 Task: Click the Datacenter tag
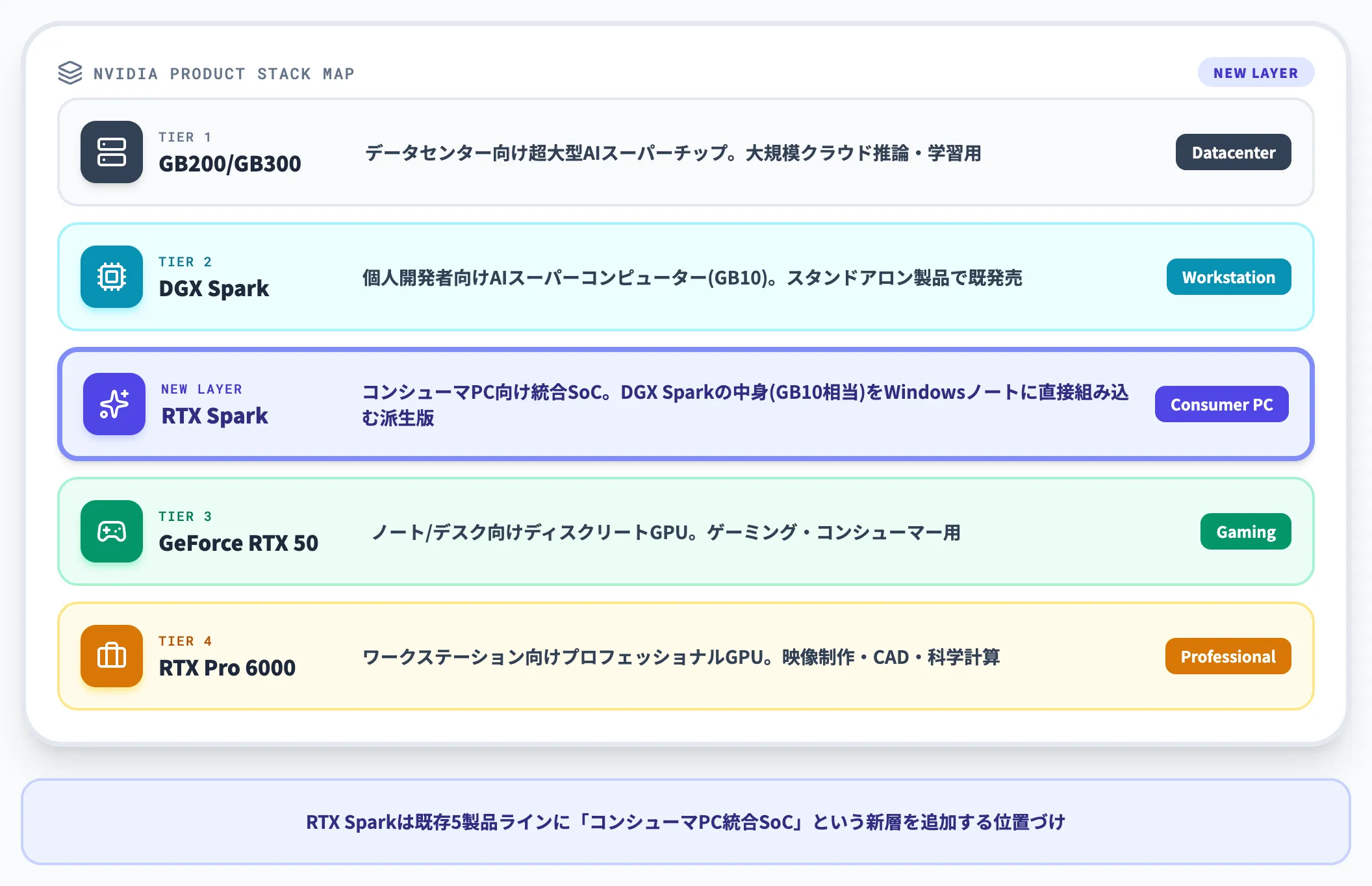tap(1233, 152)
